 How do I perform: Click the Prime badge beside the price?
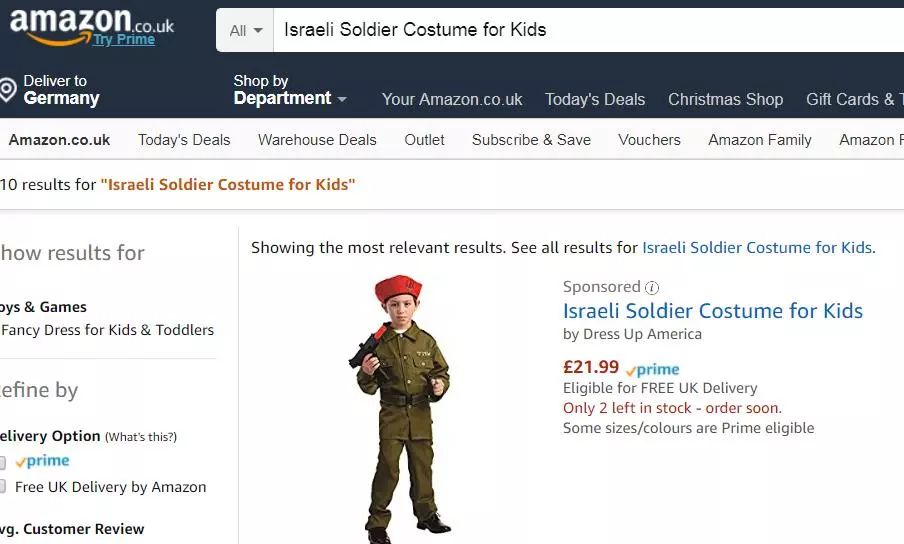click(x=652, y=369)
